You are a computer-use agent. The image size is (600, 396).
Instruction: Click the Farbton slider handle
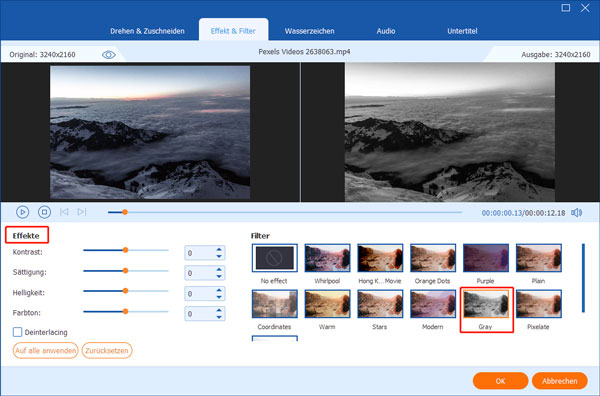125,311
